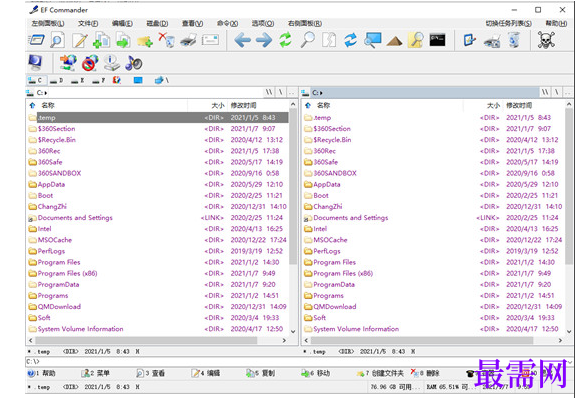The width and height of the screenshot is (586, 405).
Task: Open the command prompt black console icon
Action: pyautogui.click(x=437, y=40)
